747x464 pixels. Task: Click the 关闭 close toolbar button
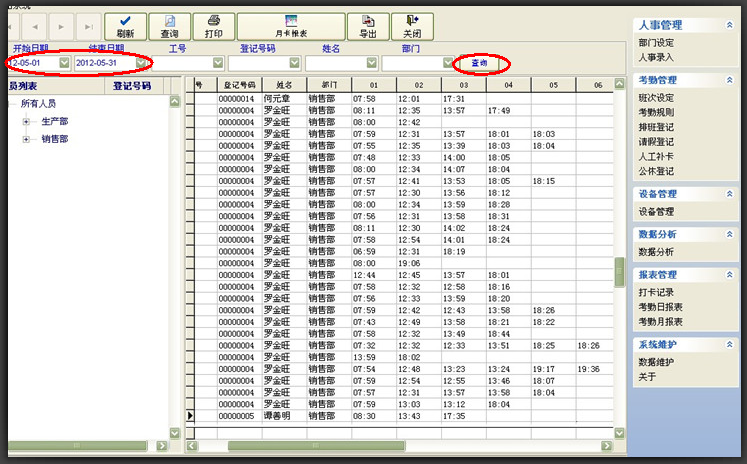tap(412, 27)
